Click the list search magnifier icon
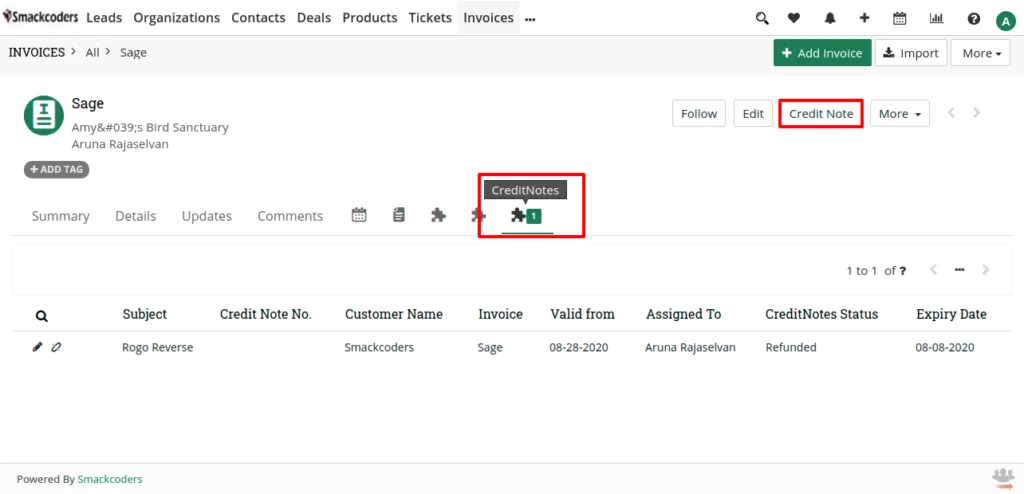Image resolution: width=1024 pixels, height=494 pixels. [x=41, y=316]
